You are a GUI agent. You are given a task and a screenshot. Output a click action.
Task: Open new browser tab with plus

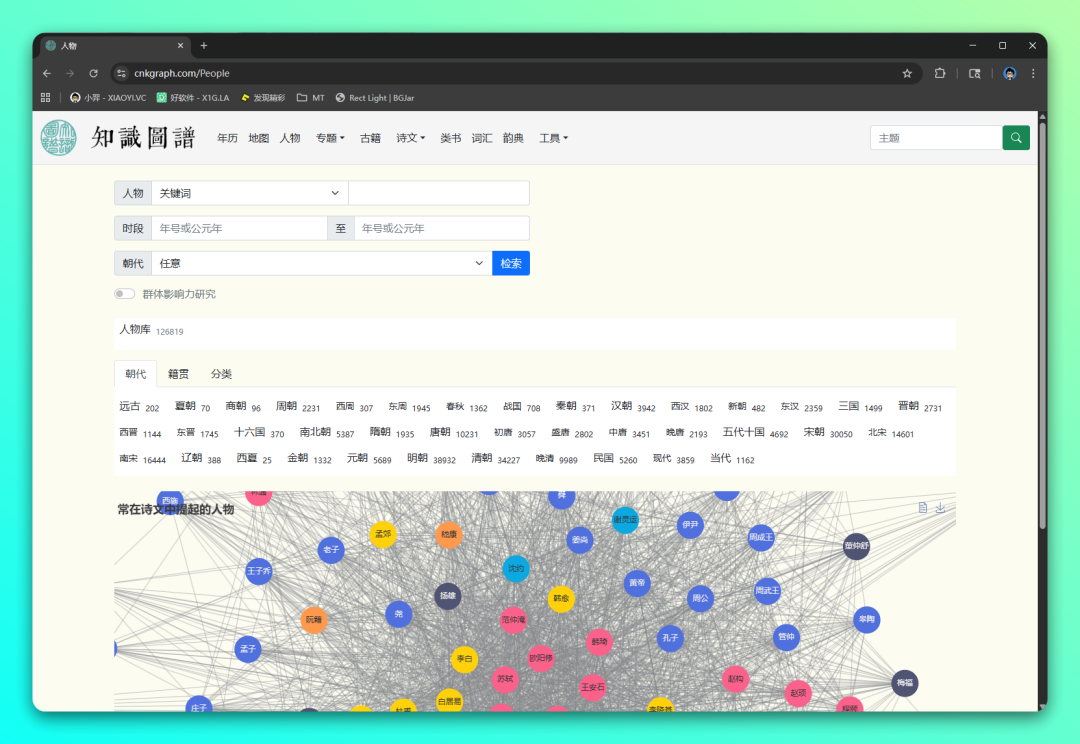pos(204,45)
